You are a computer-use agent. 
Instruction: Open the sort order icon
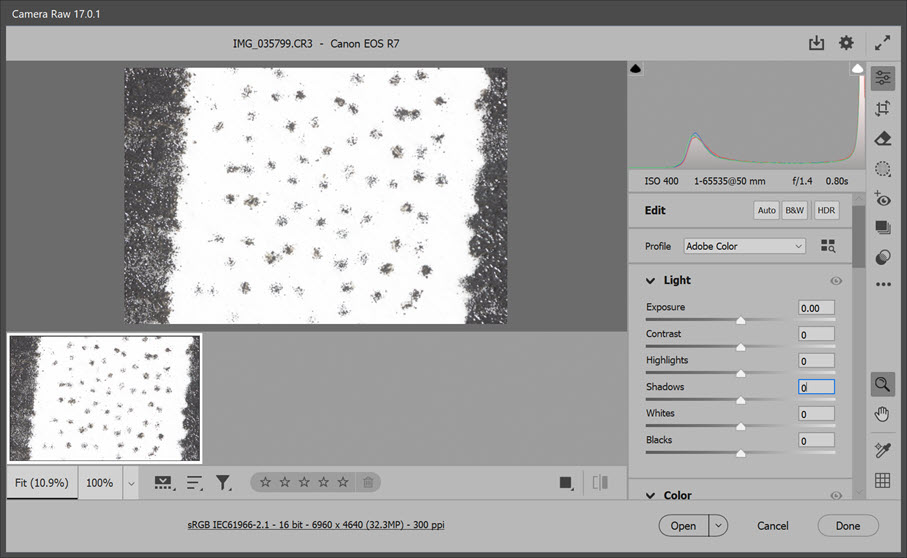(x=195, y=483)
